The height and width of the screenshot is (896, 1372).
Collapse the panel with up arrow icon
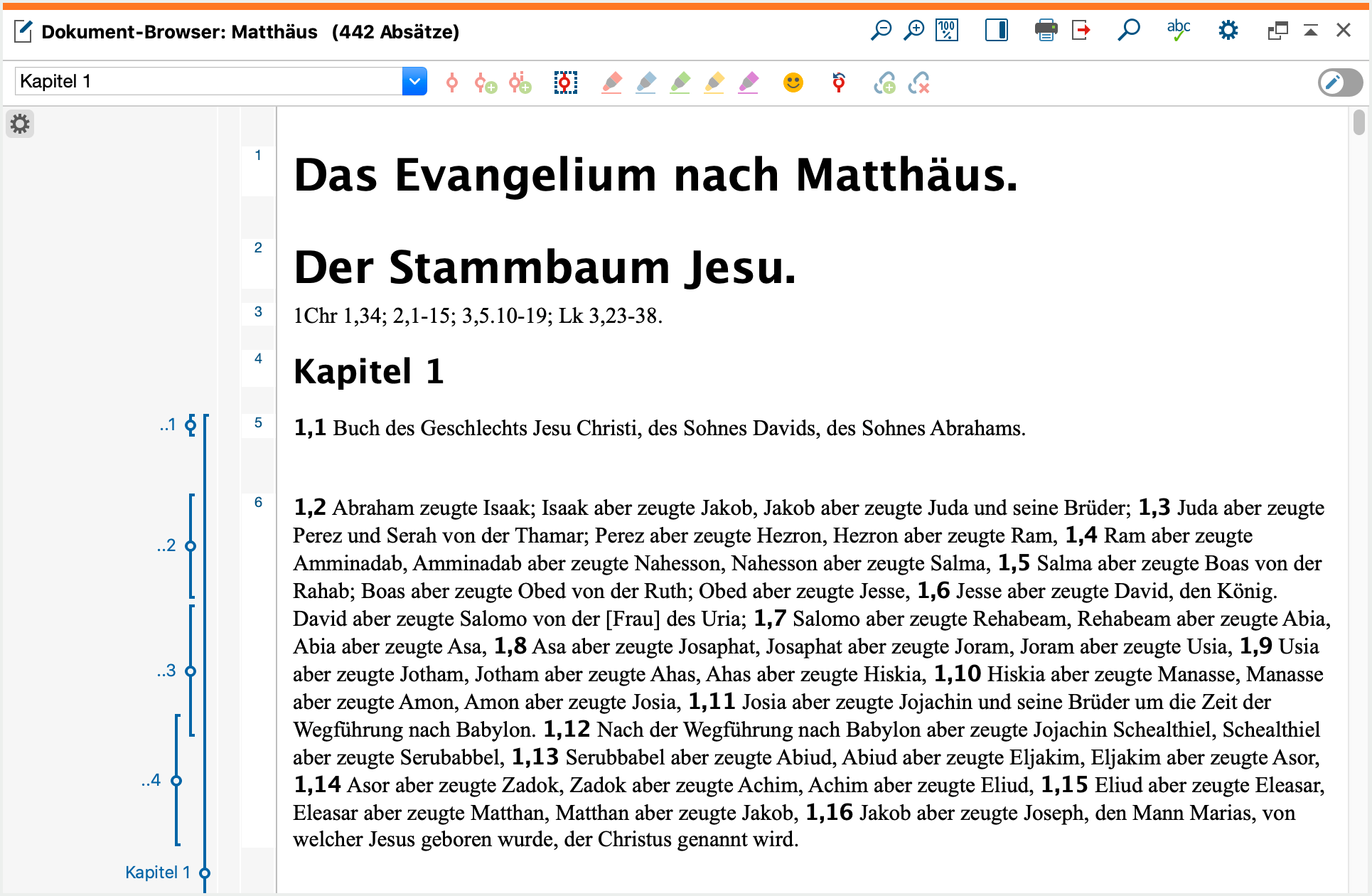coord(1310,31)
